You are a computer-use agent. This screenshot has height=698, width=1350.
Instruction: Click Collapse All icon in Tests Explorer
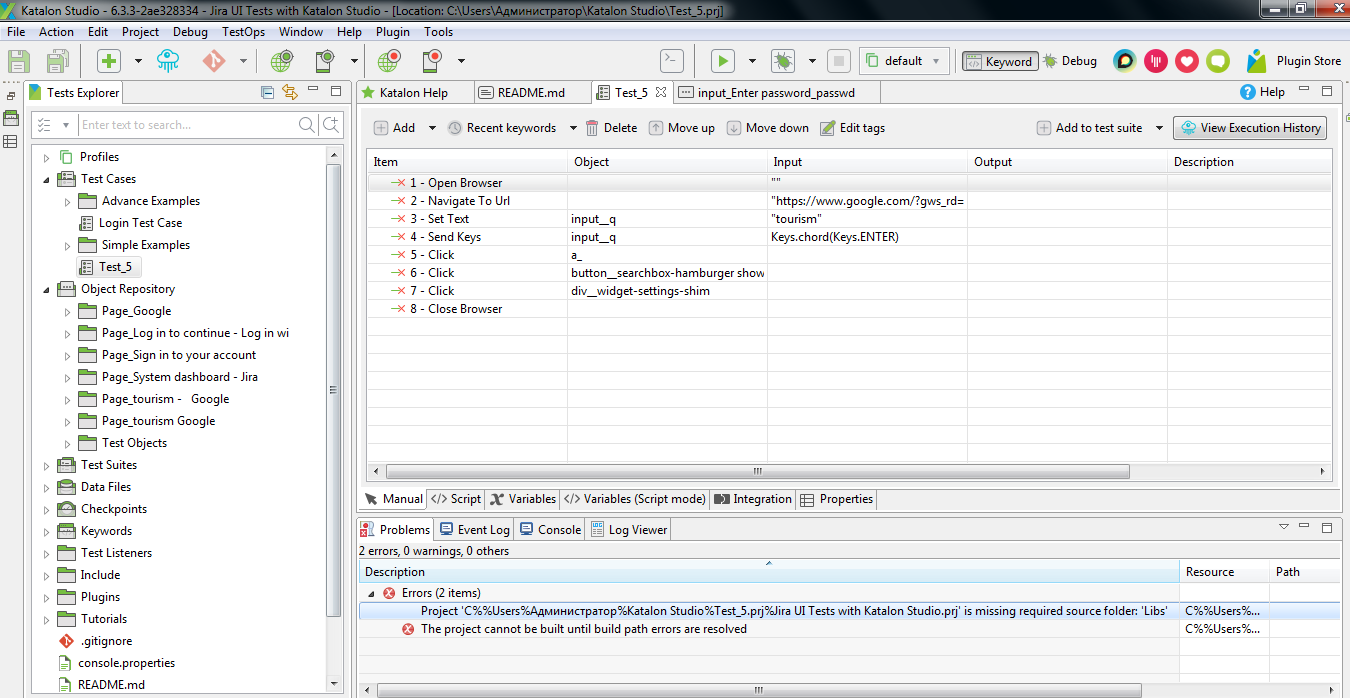(x=267, y=92)
